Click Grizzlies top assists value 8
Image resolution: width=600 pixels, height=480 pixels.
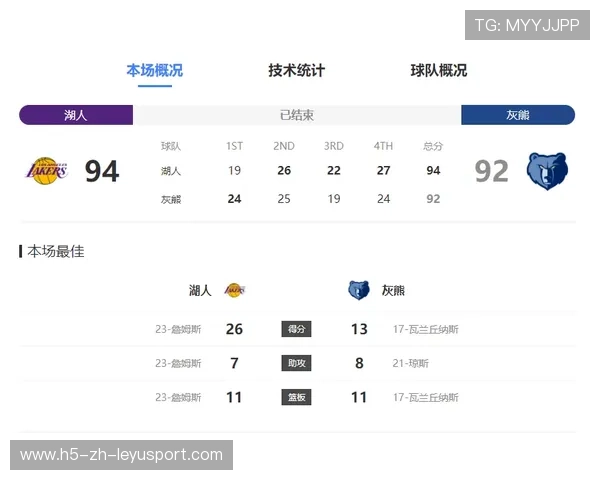click(x=359, y=363)
